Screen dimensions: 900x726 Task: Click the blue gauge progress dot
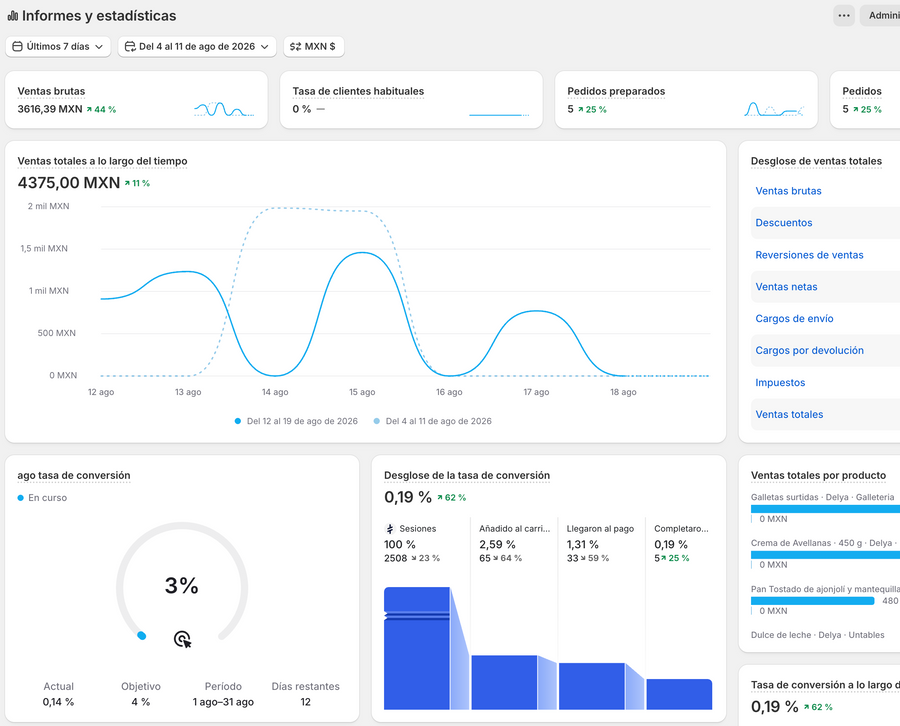[142, 635]
